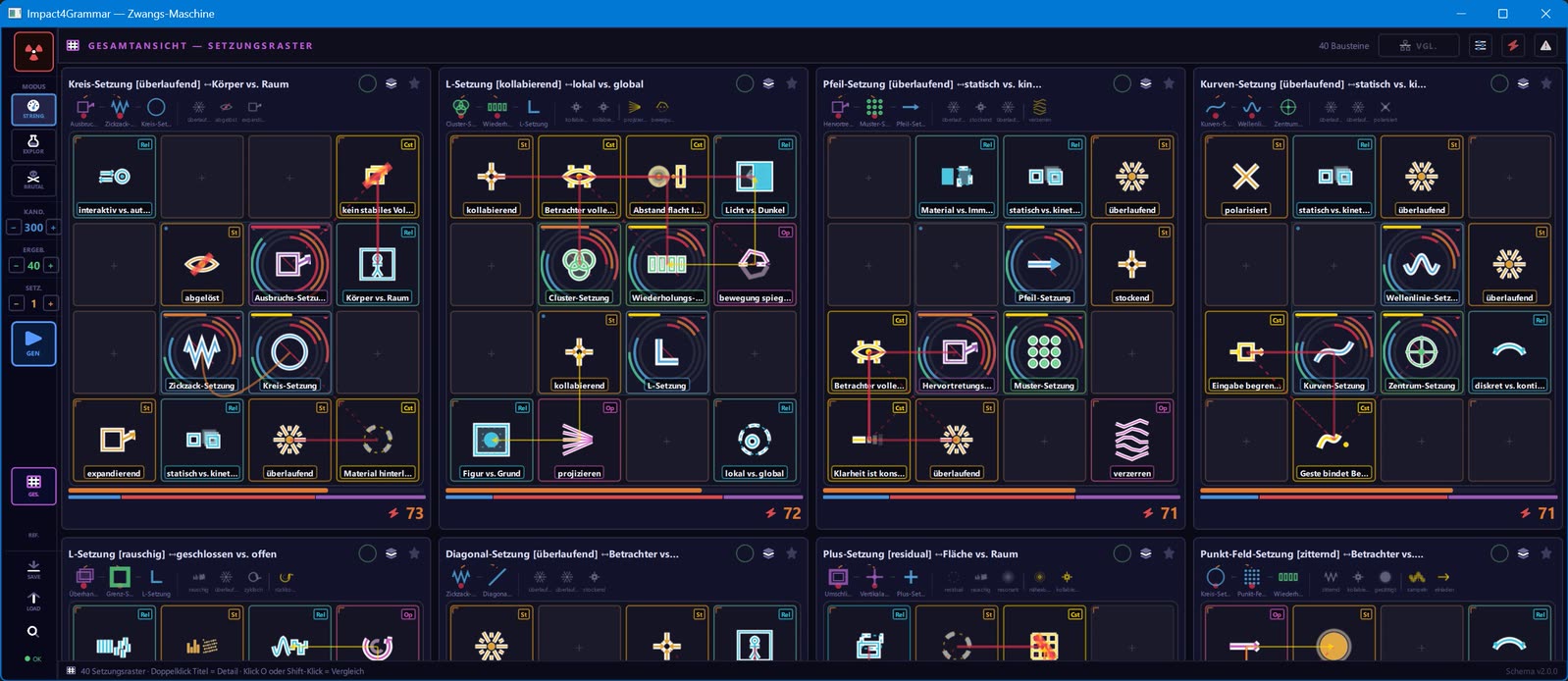
Task: Switch to the GEL. grid view tab
Action: coord(33,486)
